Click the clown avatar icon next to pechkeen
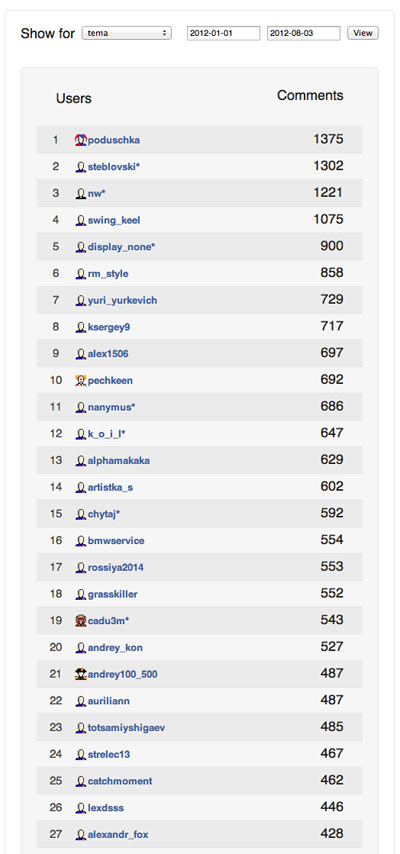Screen dimensions: 400x854 coord(81,381)
